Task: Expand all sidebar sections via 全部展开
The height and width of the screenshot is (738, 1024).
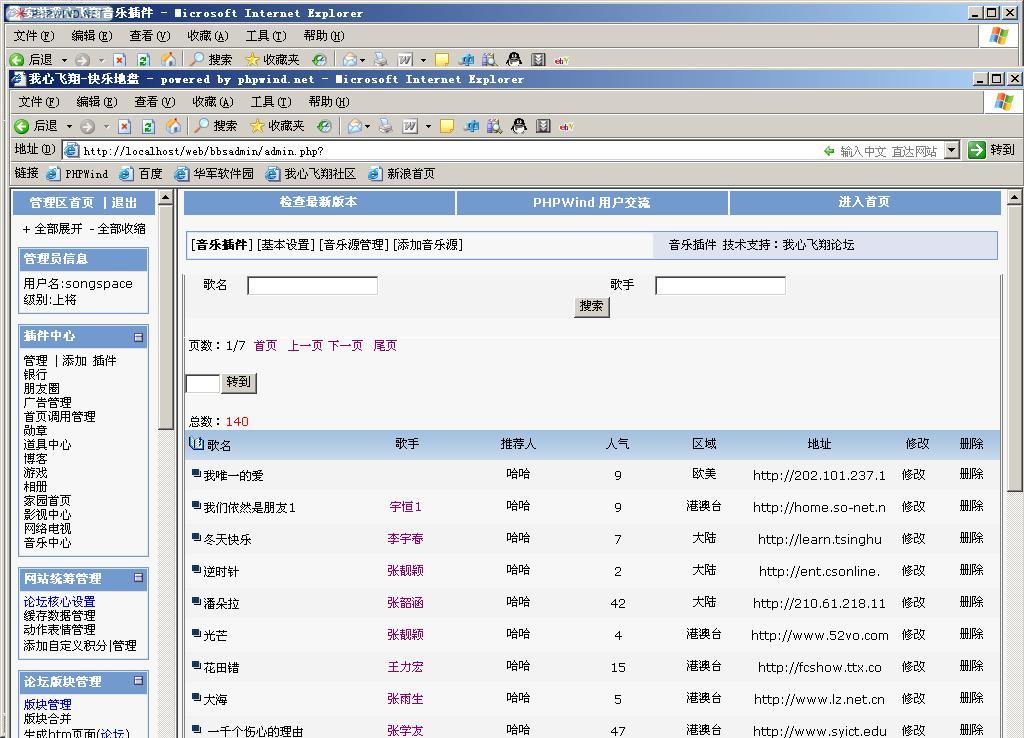Action: [53, 229]
